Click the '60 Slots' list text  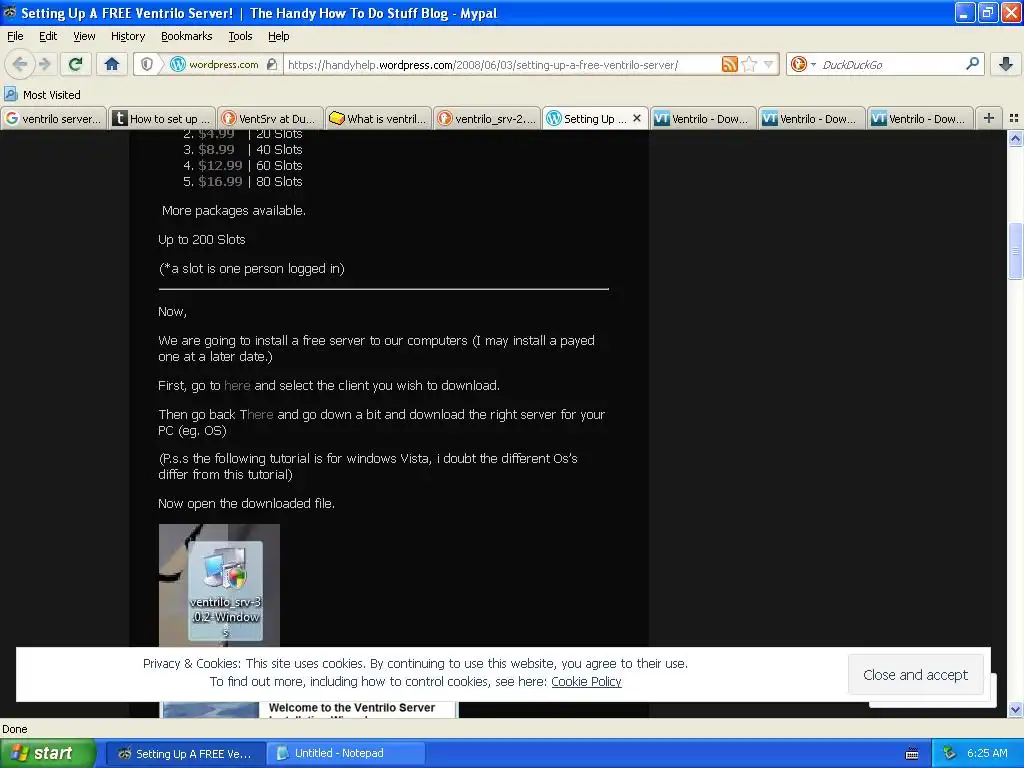point(279,165)
